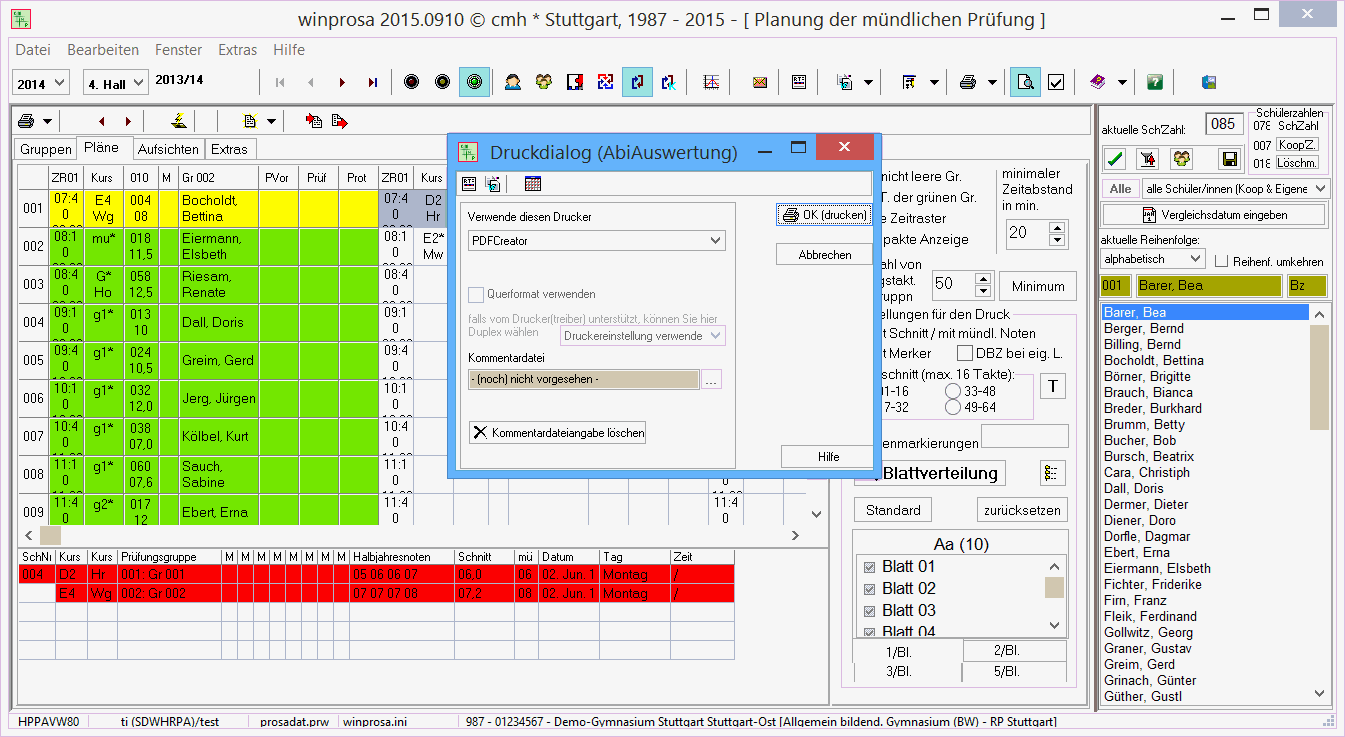Click the magnifier print preview icon in toolbar
Viewport: 1345px width, 737px height.
pyautogui.click(x=1024, y=83)
